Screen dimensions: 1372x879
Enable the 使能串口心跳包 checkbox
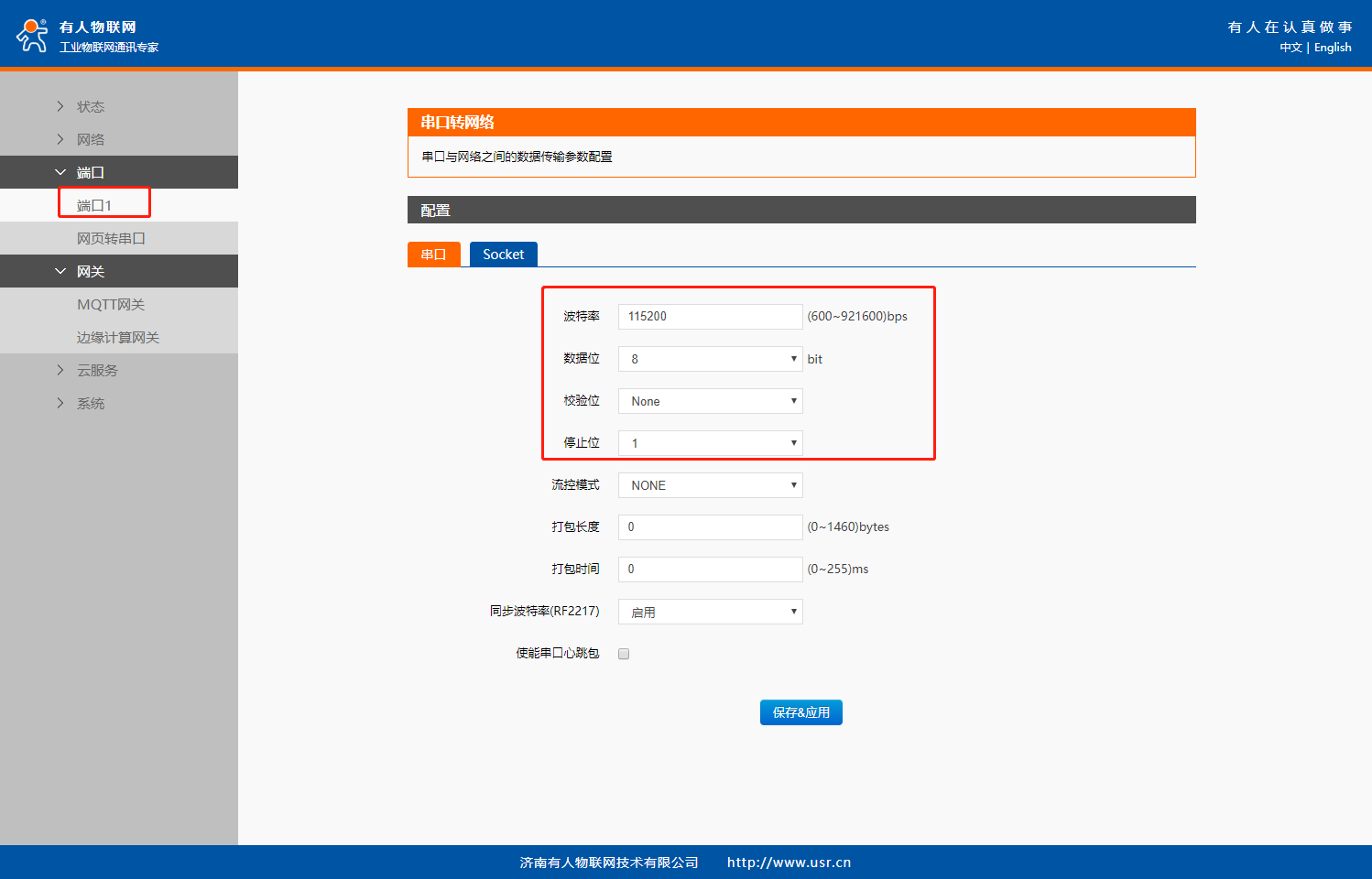tap(624, 654)
